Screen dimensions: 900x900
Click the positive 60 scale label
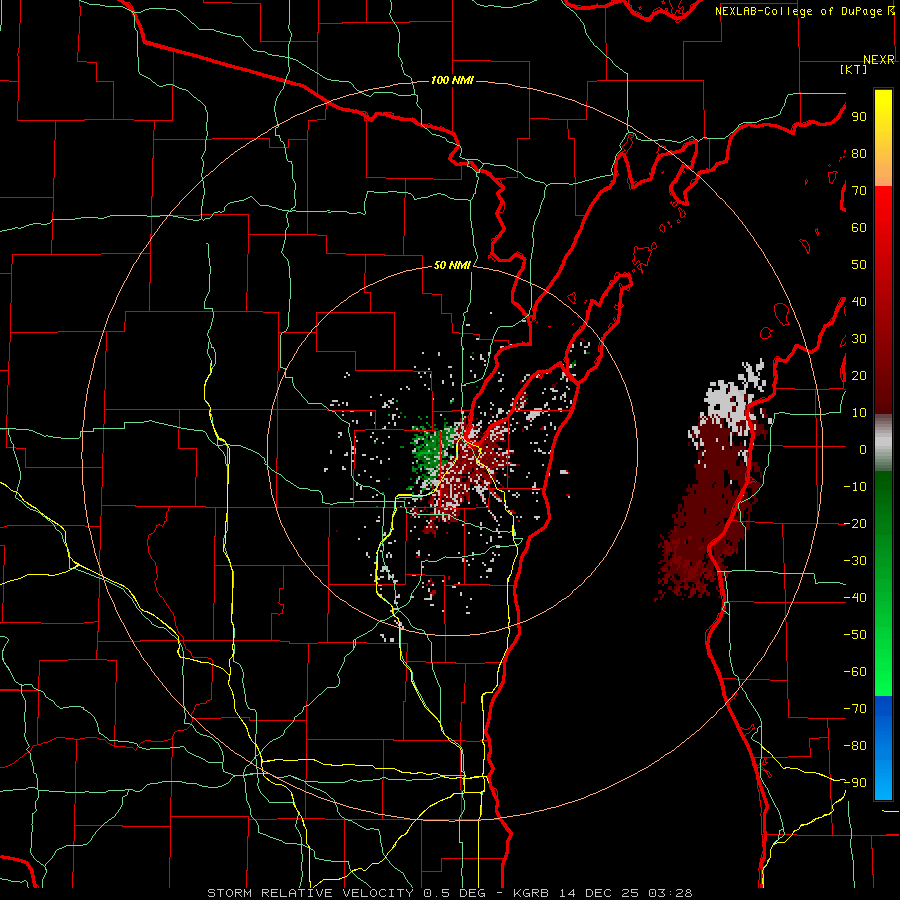click(859, 228)
